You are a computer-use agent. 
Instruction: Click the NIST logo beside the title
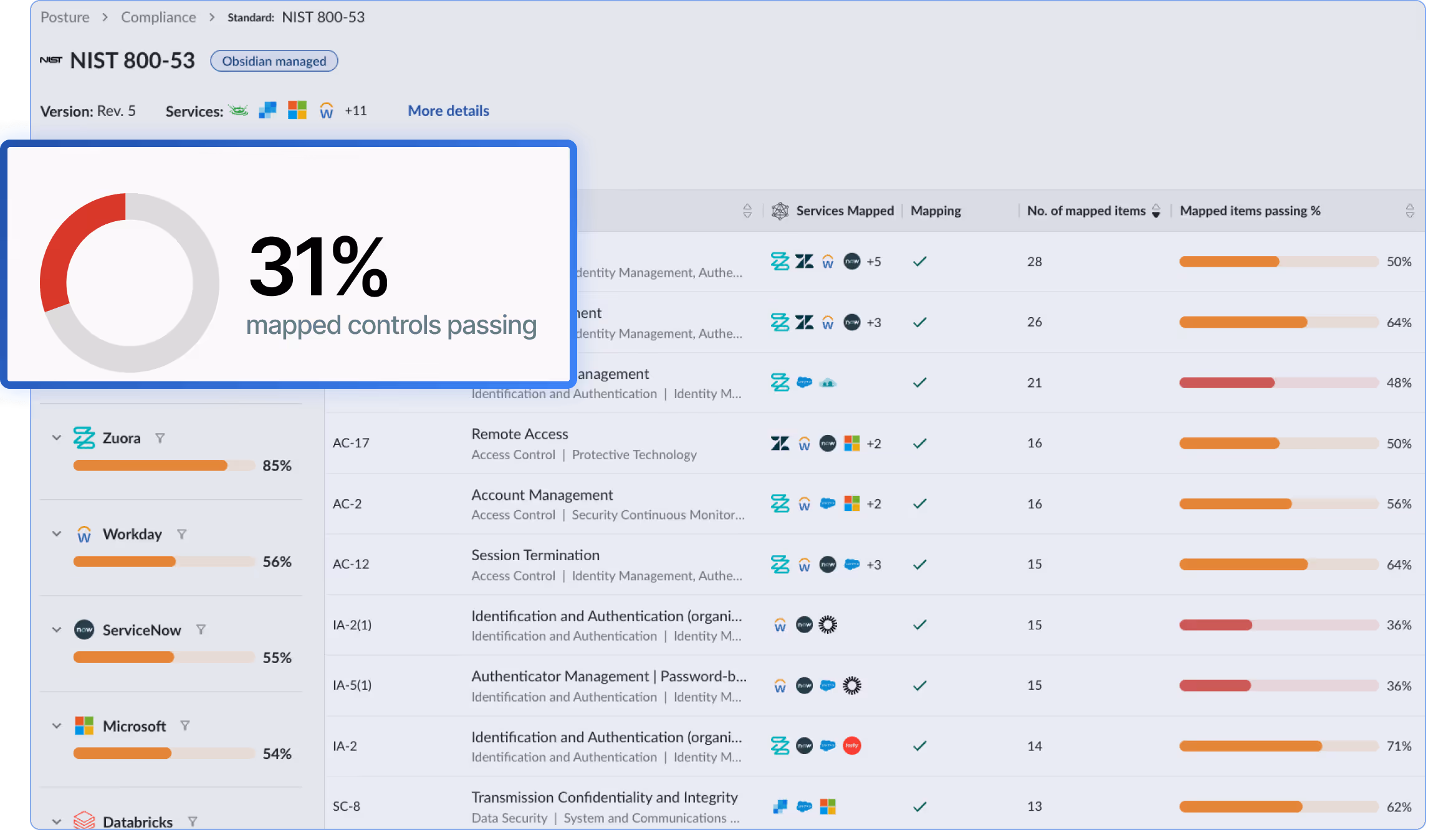click(x=51, y=60)
